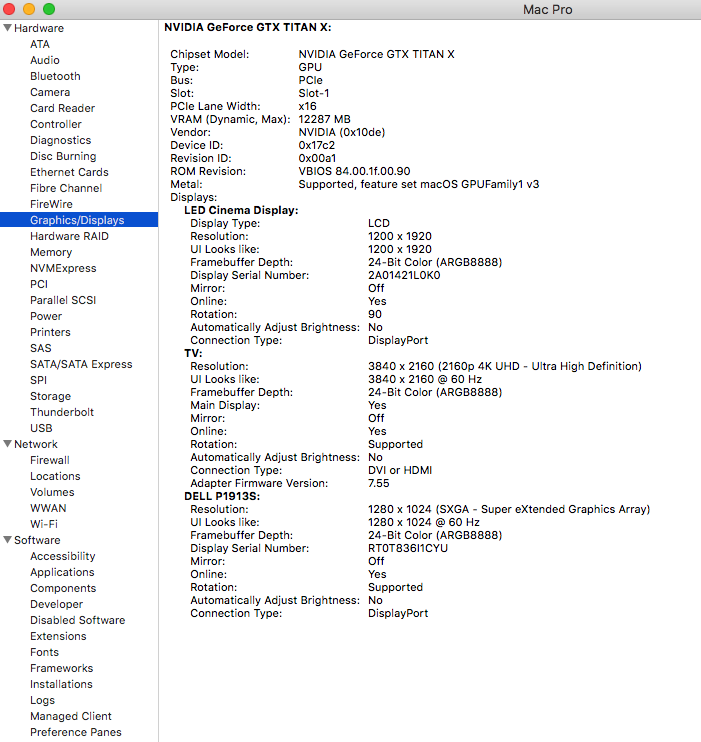
Task: Open the NVMExpress entry
Action: (63, 268)
